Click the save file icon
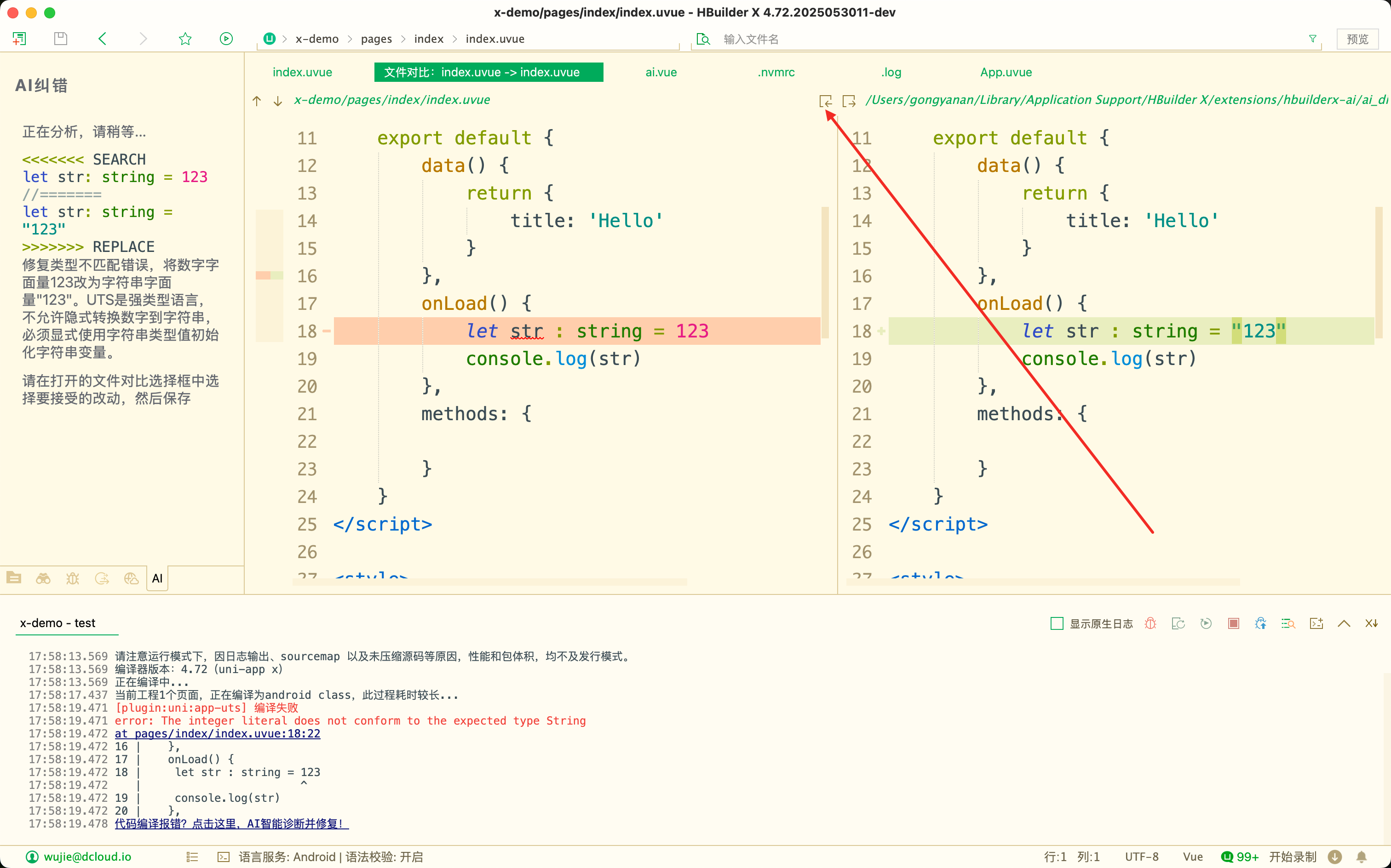Image resolution: width=1391 pixels, height=868 pixels. (60, 39)
